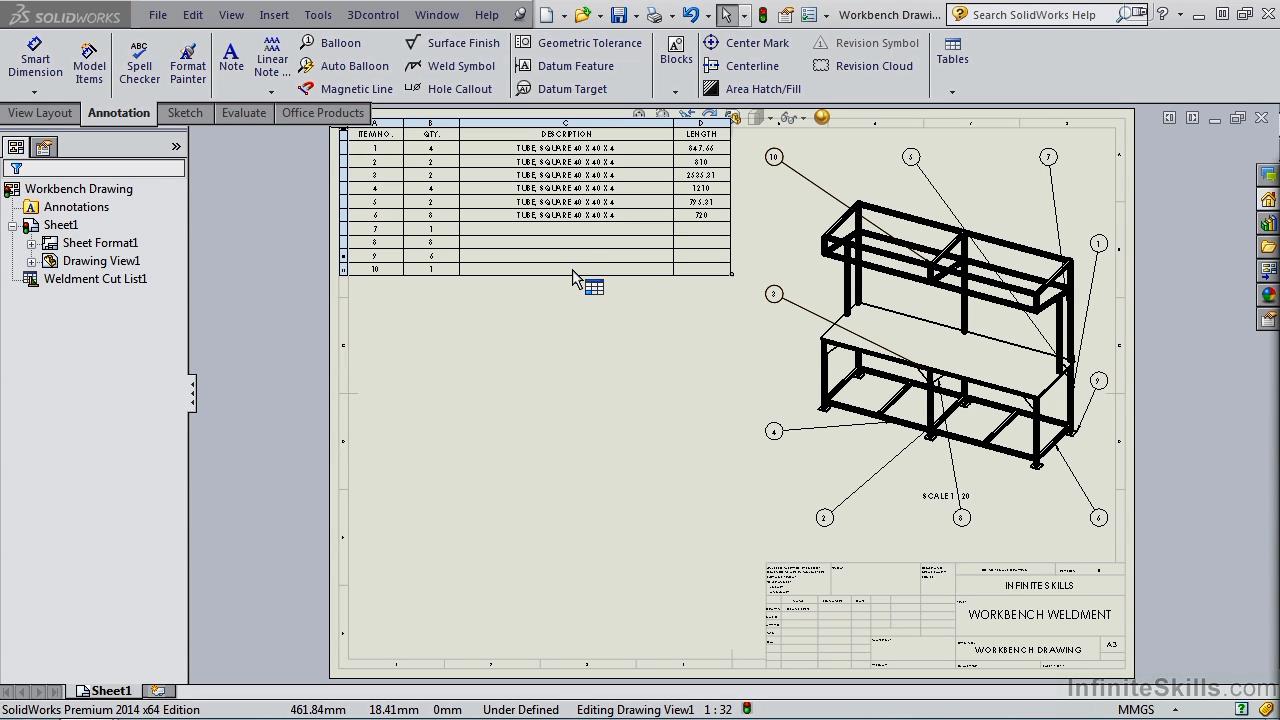Select the Smart Dimension tool
Viewport: 1280px width, 720px height.
35,58
